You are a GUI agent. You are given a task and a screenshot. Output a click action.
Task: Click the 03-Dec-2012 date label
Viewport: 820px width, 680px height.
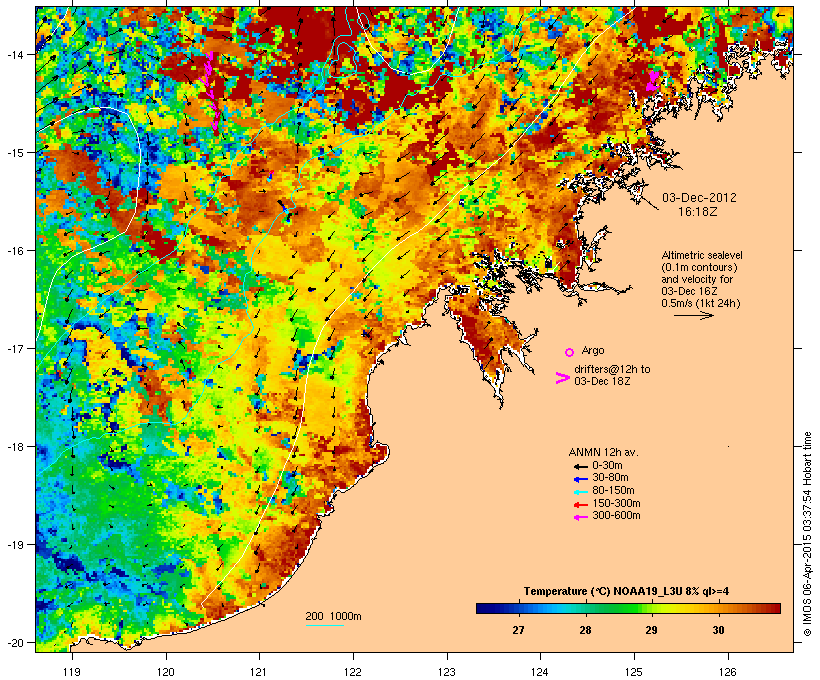point(699,198)
